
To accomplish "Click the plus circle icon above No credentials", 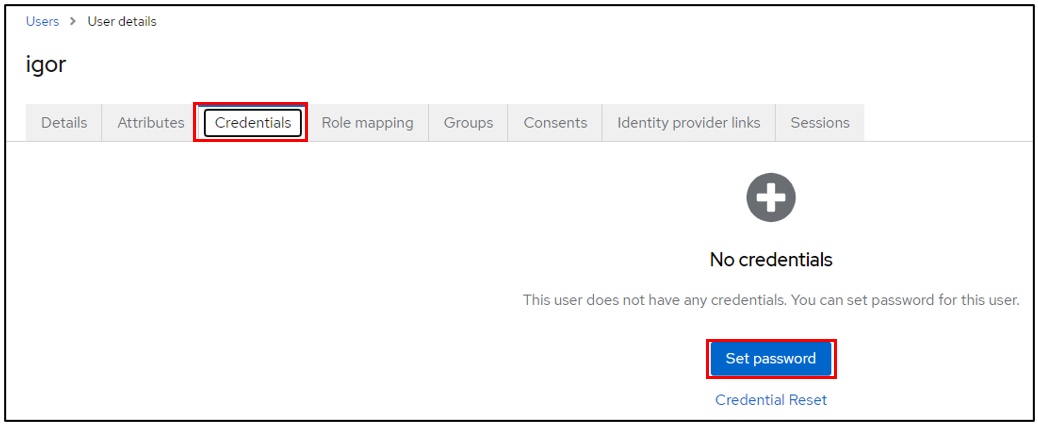I will pos(770,198).
